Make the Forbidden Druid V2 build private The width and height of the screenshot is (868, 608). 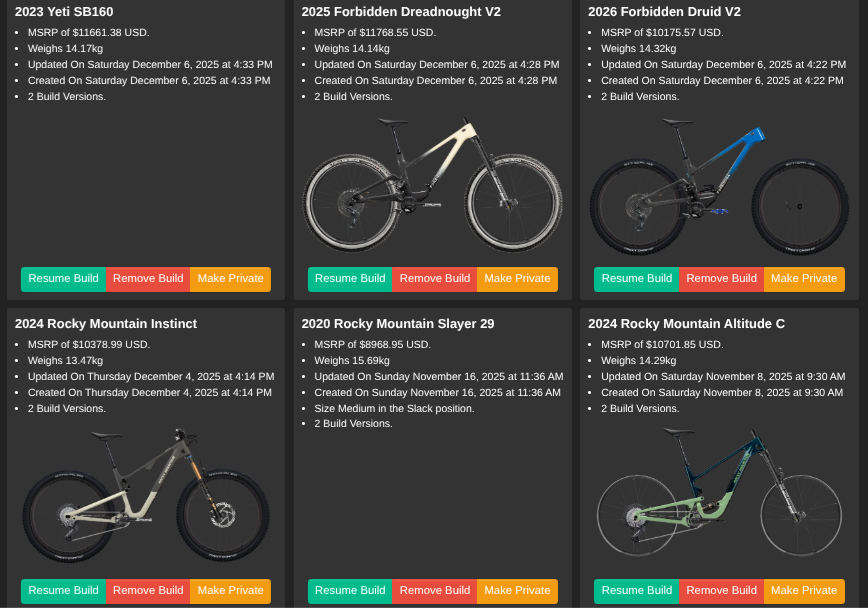coord(804,279)
